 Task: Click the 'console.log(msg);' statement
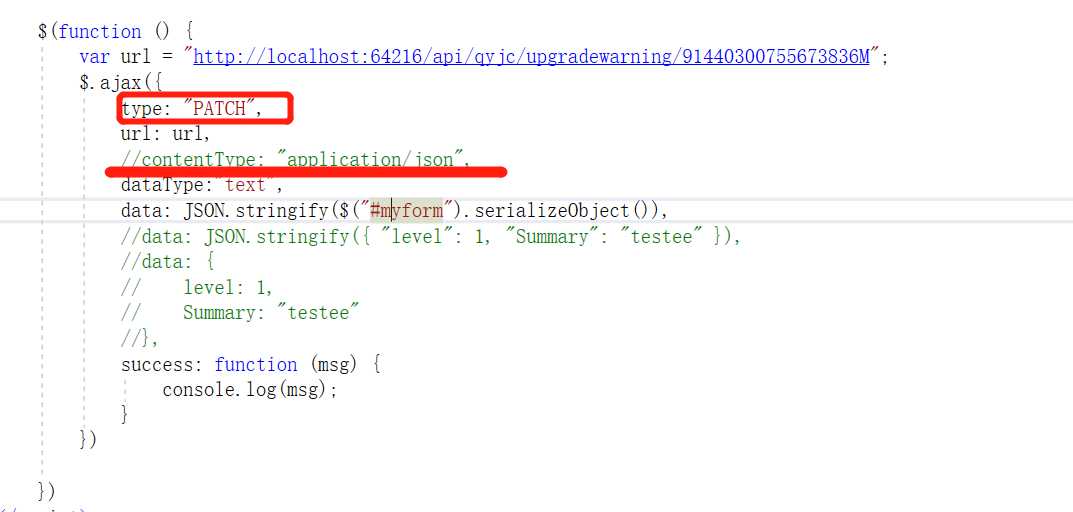[x=250, y=389]
